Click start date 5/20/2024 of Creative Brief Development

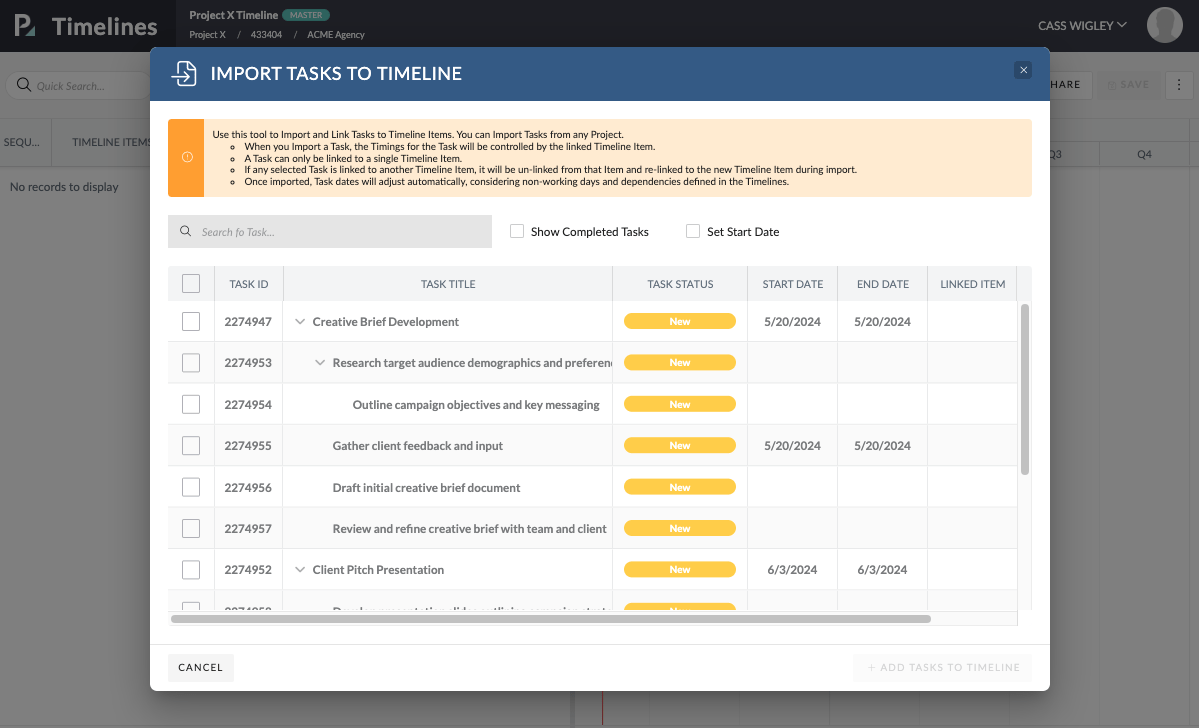click(x=792, y=322)
